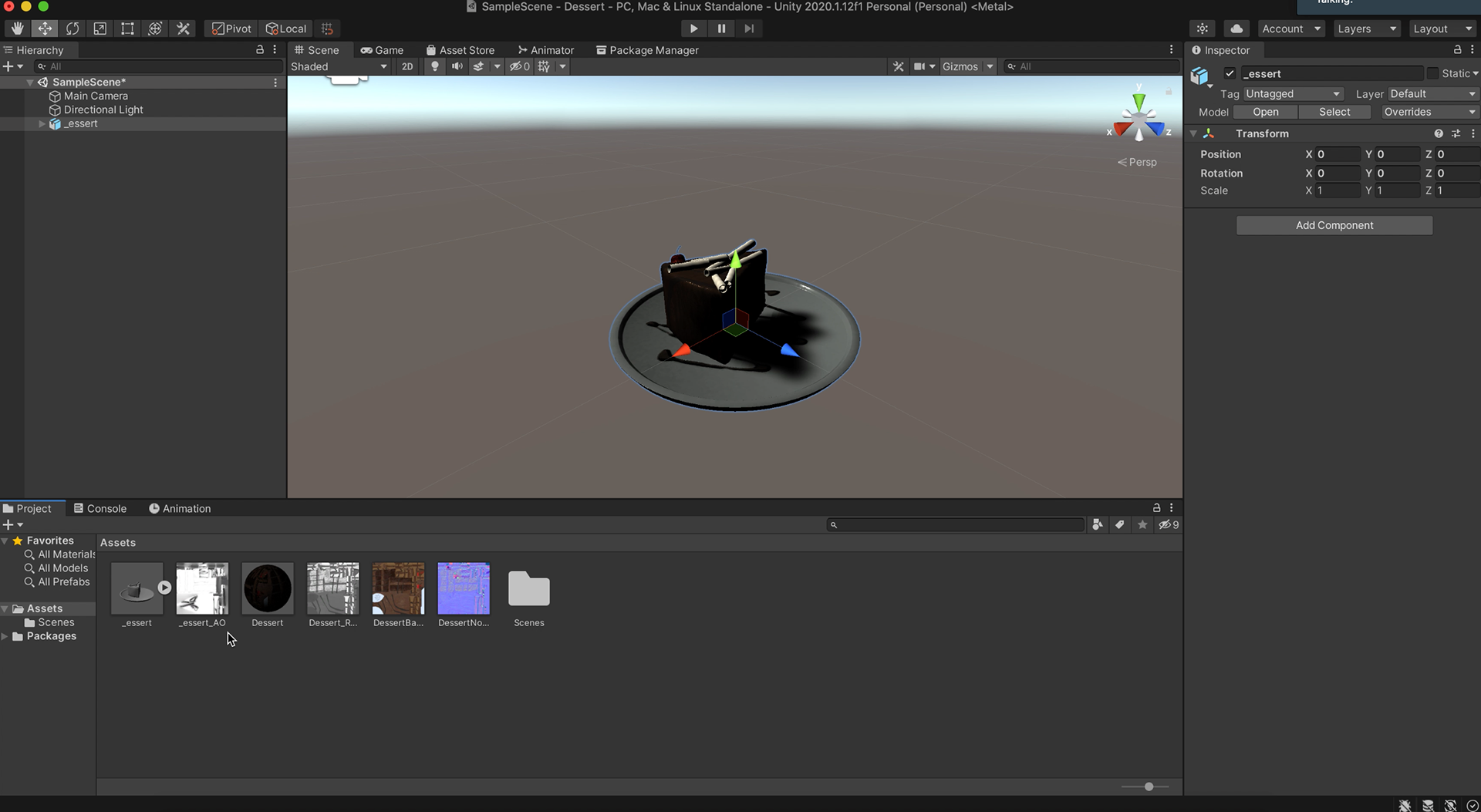Open Collab services sun icon
This screenshot has width=1481, height=812.
(1202, 29)
